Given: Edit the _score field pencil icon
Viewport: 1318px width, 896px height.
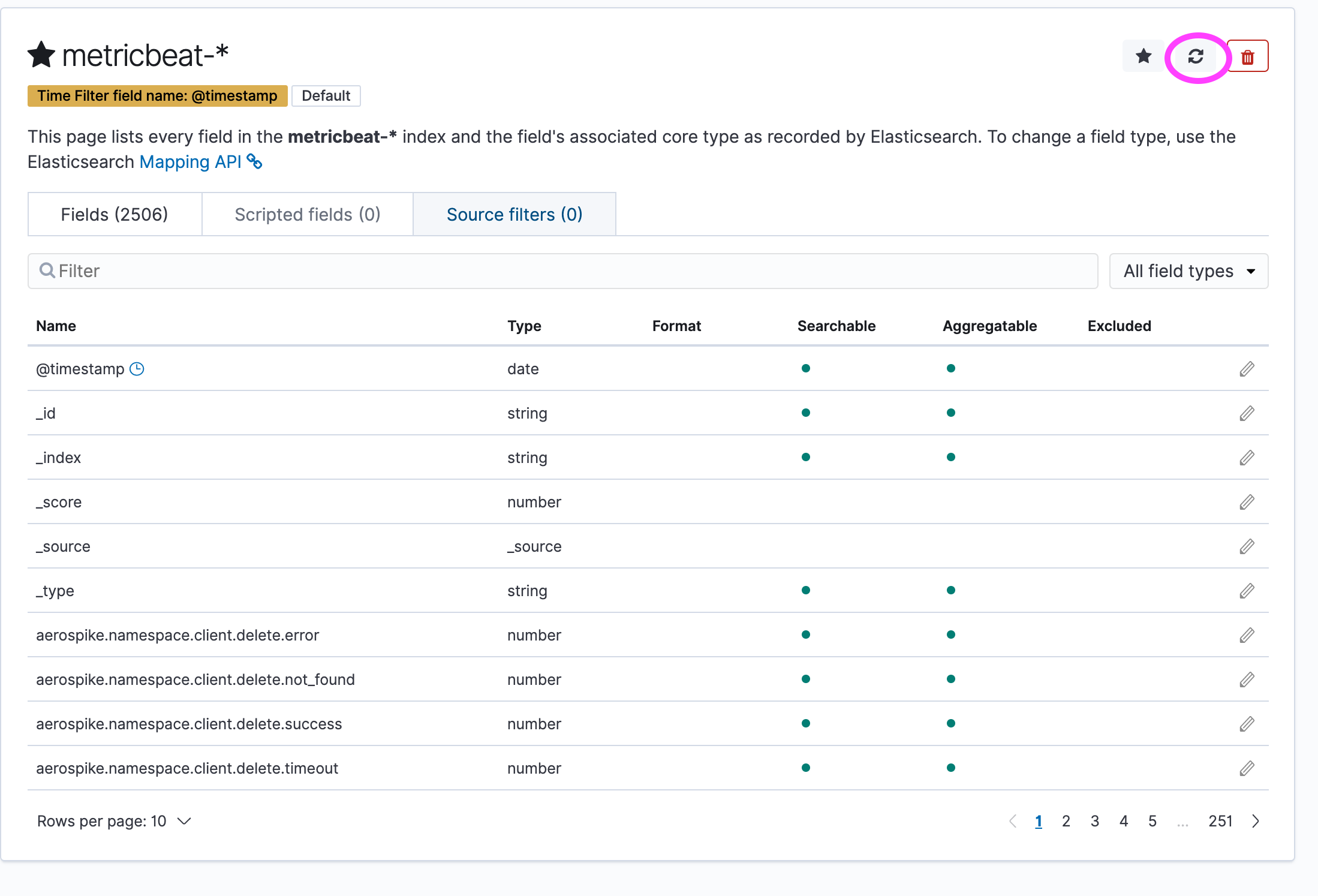Looking at the screenshot, I should point(1247,502).
